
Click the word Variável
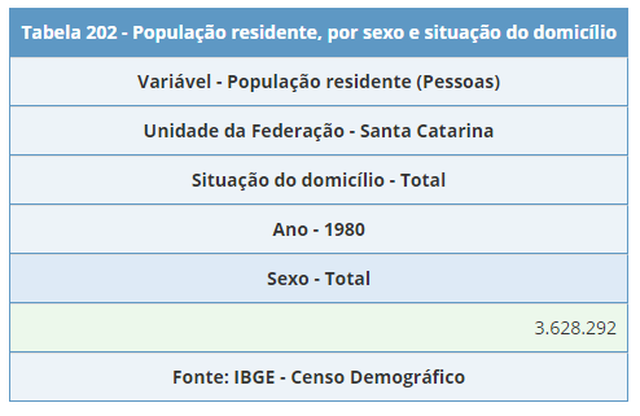click(x=174, y=82)
